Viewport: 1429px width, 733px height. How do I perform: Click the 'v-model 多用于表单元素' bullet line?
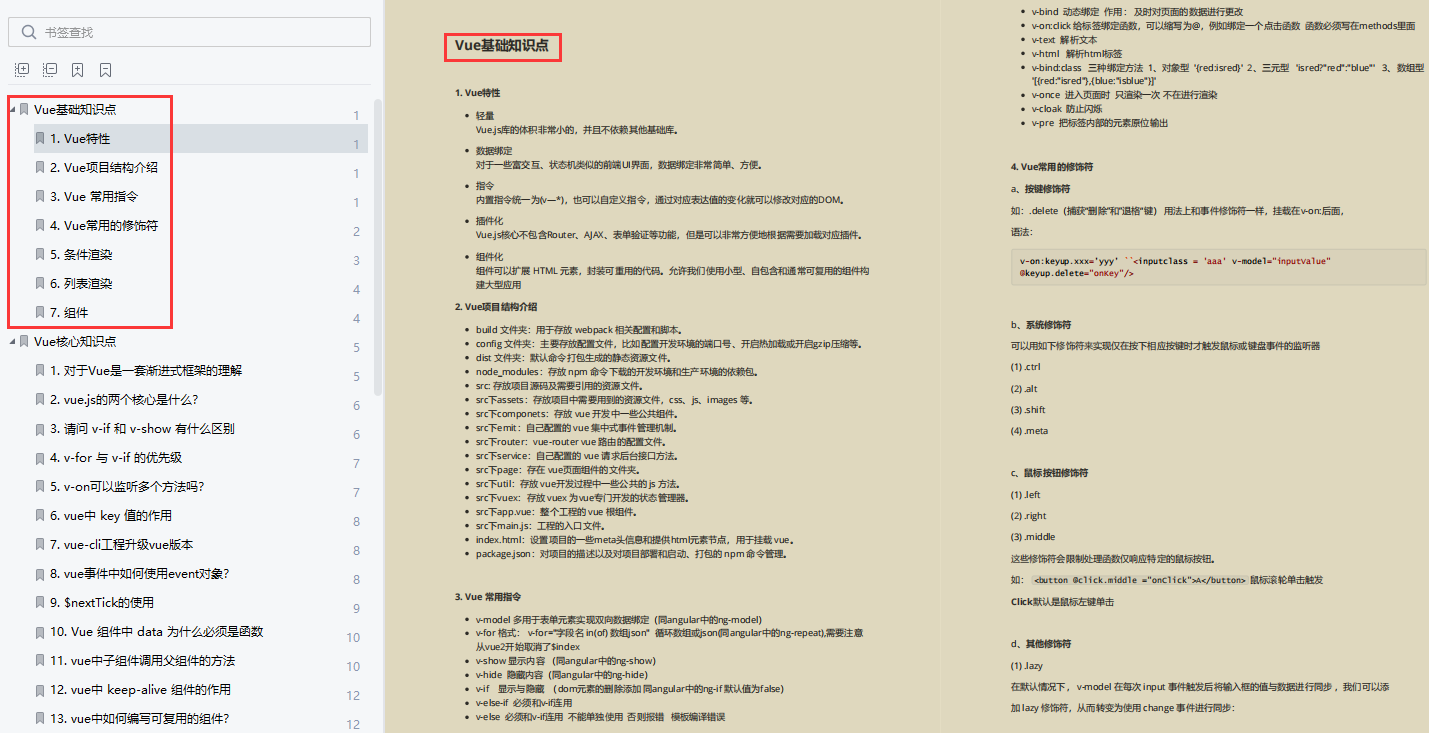tap(619, 620)
